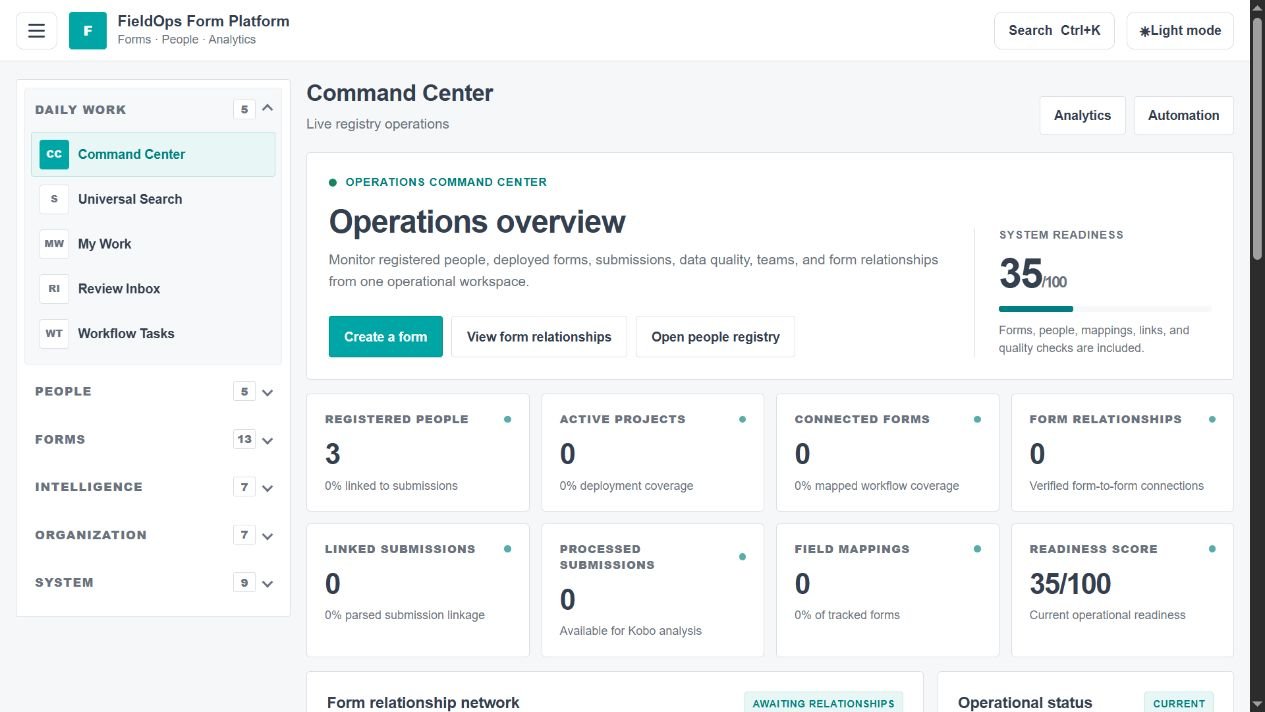Click the System count badge 9

pos(244,582)
